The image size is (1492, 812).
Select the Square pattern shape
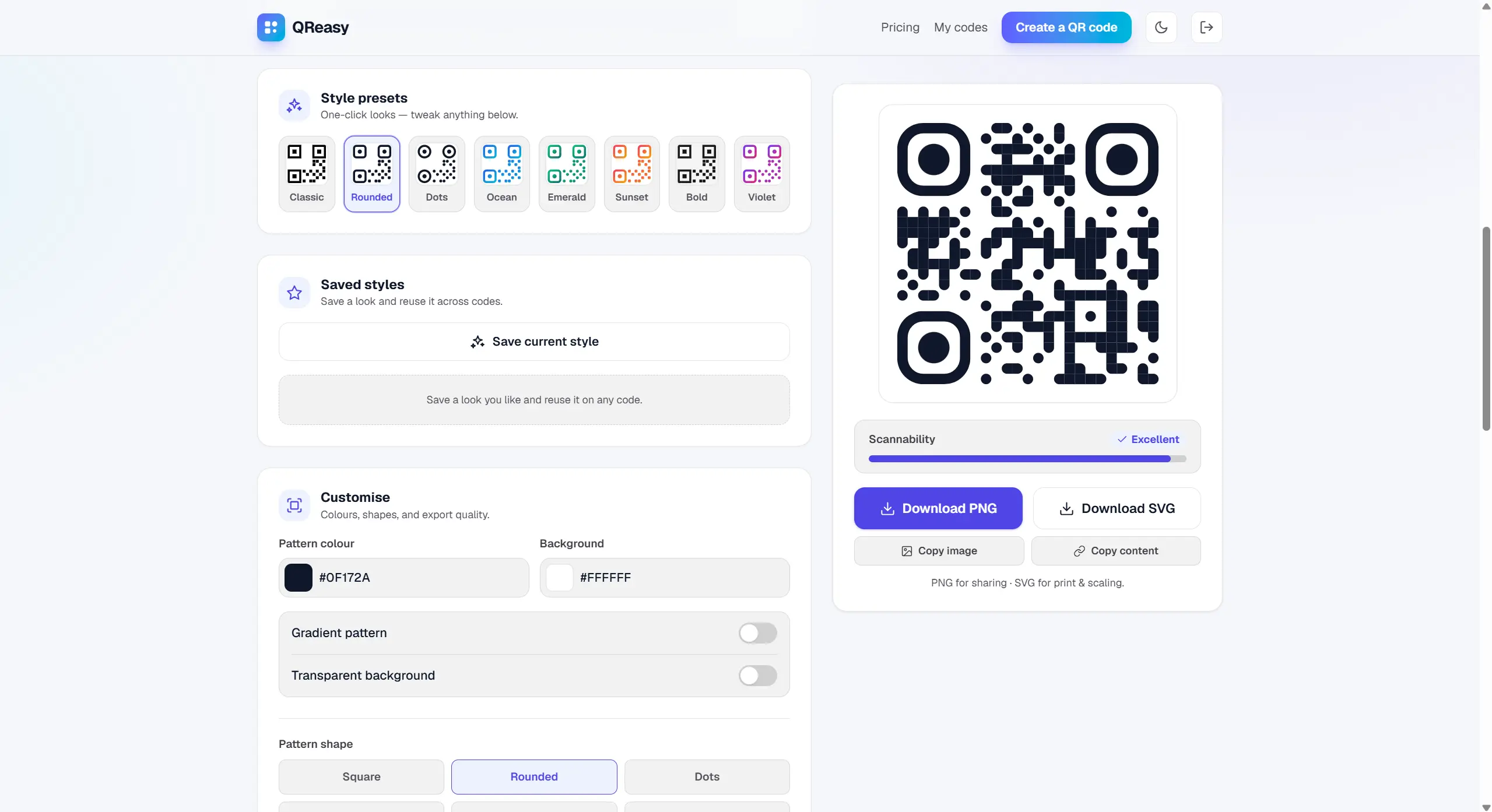click(361, 777)
